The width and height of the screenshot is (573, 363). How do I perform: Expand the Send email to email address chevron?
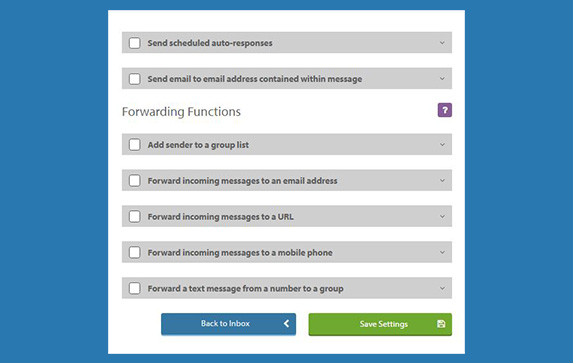(x=442, y=79)
